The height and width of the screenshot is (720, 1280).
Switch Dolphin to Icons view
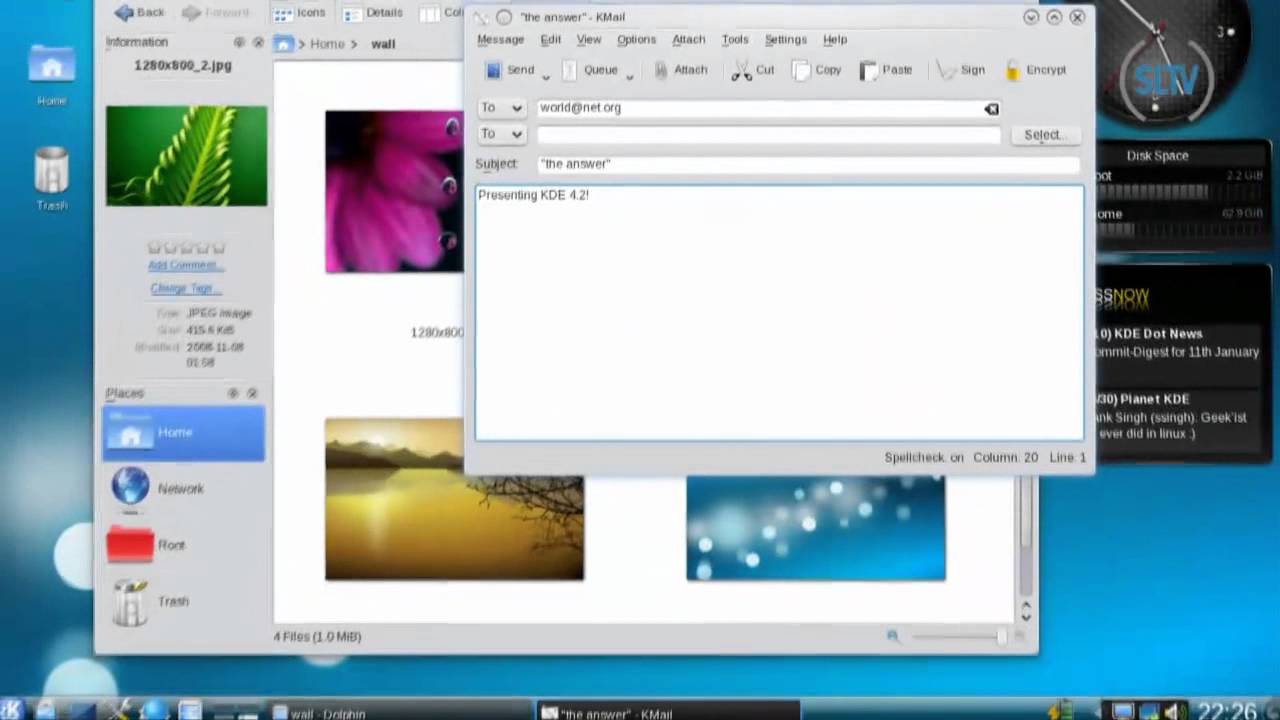click(x=300, y=13)
